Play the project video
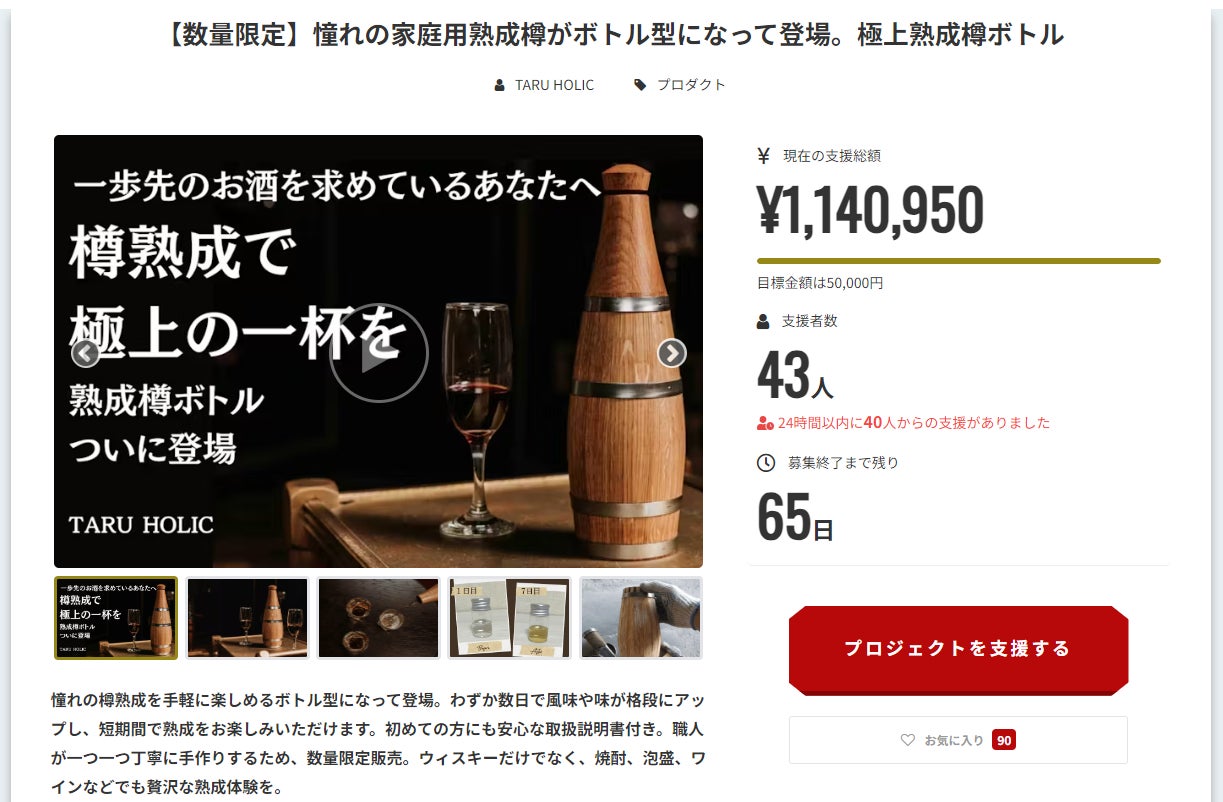Screen dimensions: 1223x802 [379, 353]
